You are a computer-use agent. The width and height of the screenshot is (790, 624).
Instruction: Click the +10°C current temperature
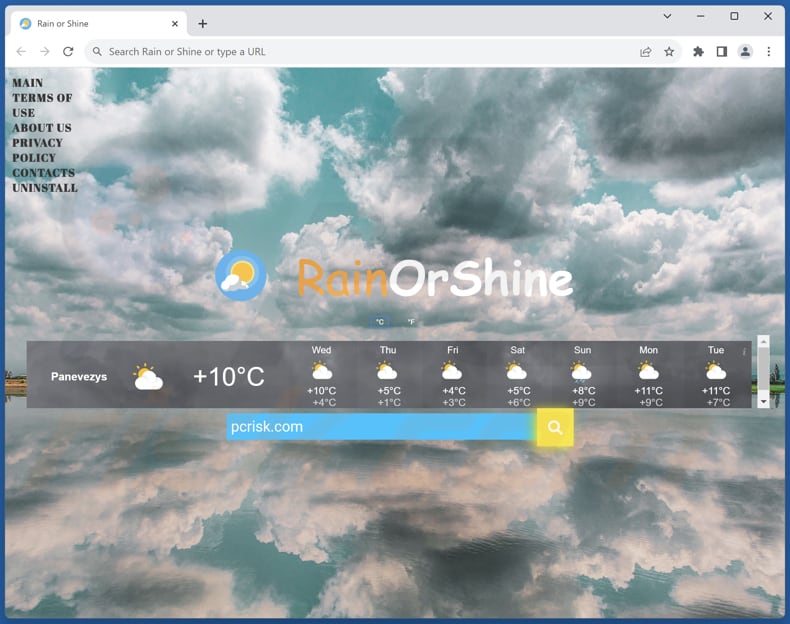click(x=229, y=377)
